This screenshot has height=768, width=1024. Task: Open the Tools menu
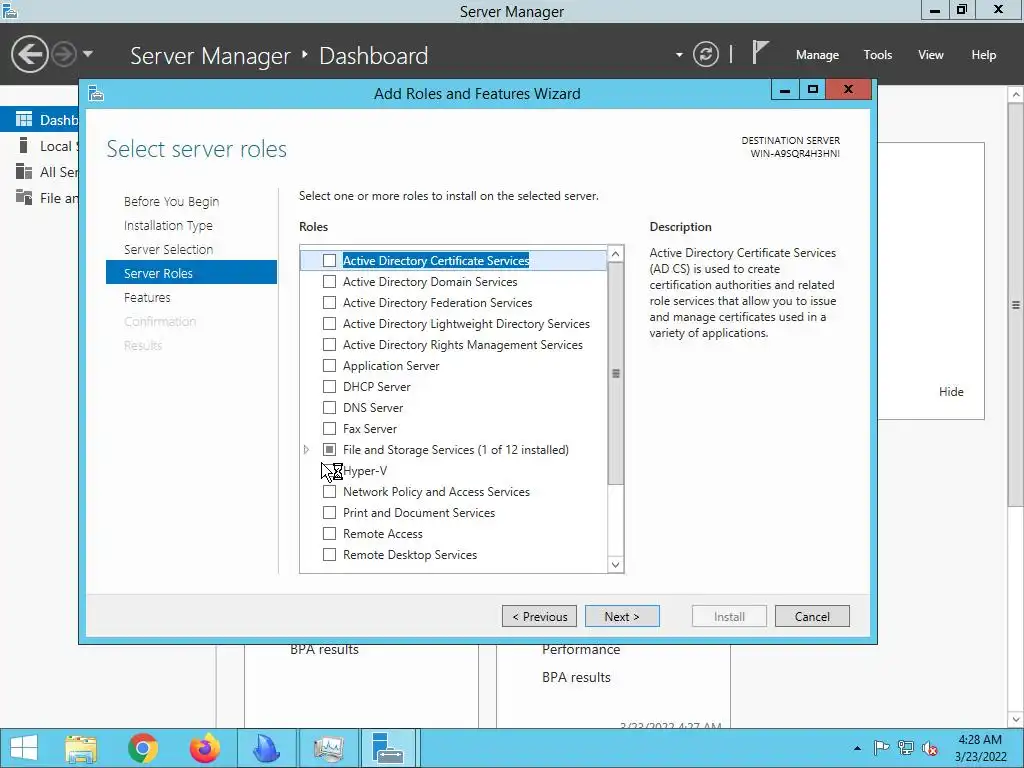(x=878, y=55)
